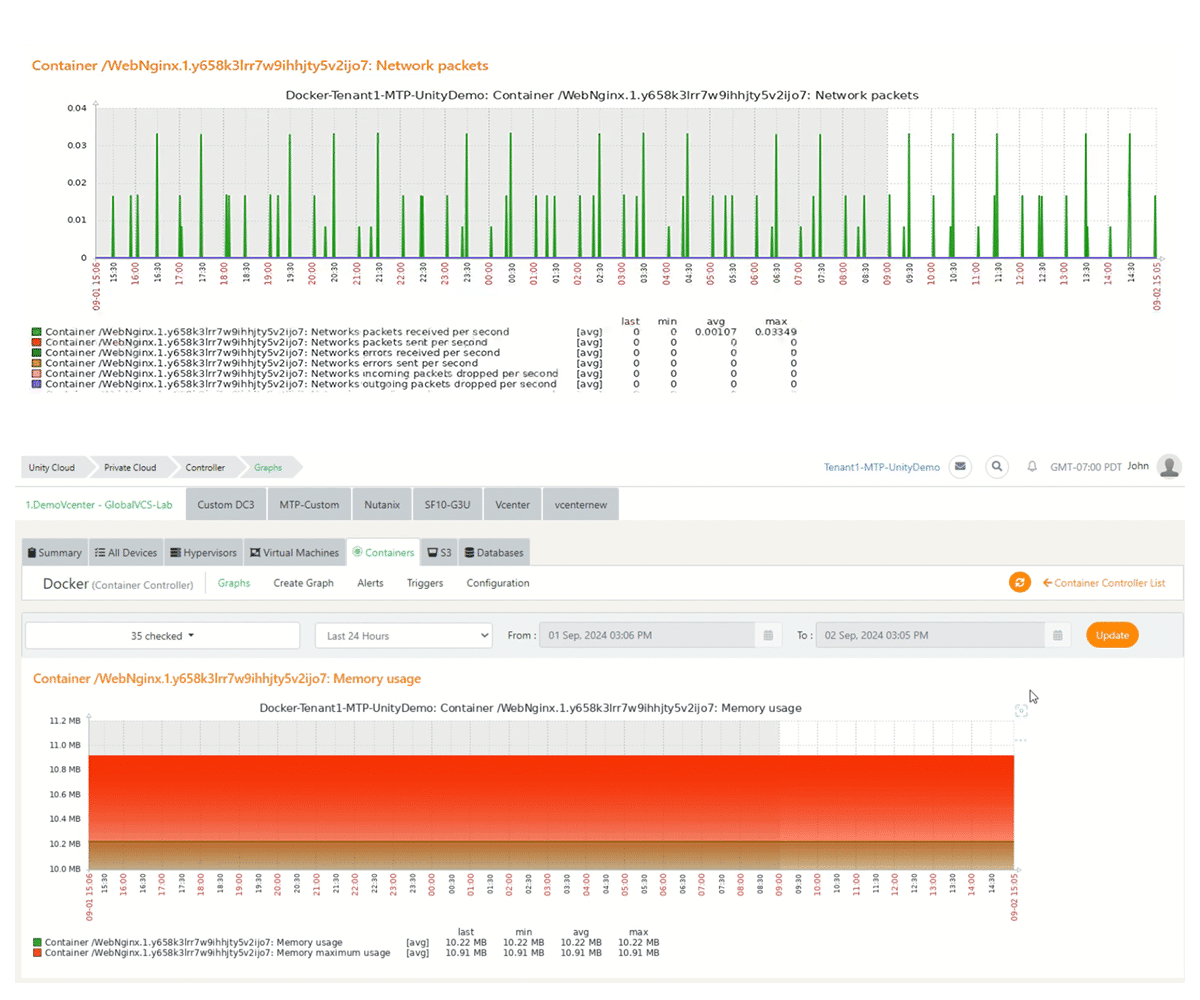This screenshot has width=1200, height=1000.
Task: Open the mail envelope icon in header
Action: point(960,467)
